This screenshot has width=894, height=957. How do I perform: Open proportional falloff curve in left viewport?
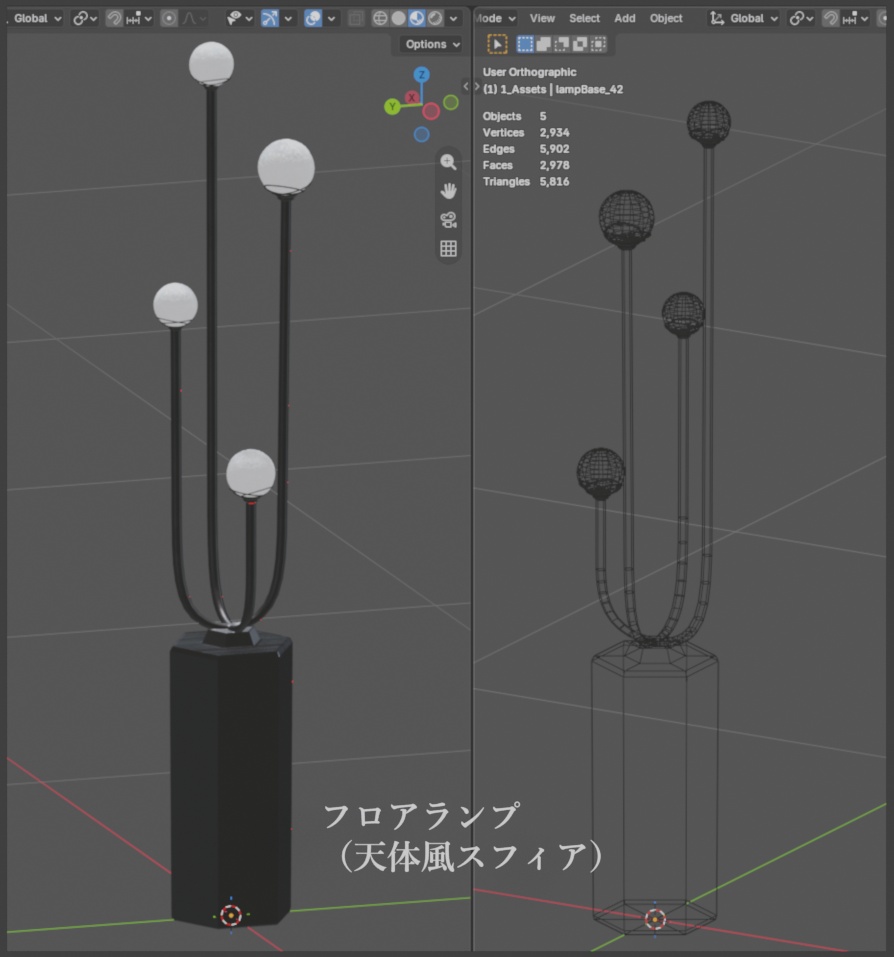(193, 18)
